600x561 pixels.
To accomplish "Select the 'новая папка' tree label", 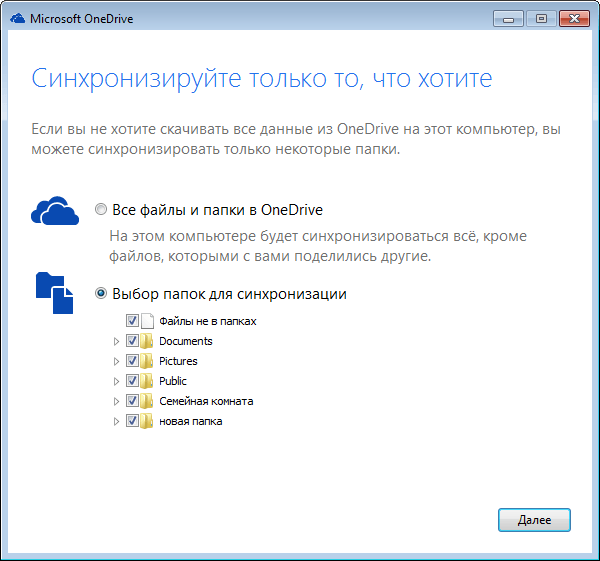I will (191, 421).
